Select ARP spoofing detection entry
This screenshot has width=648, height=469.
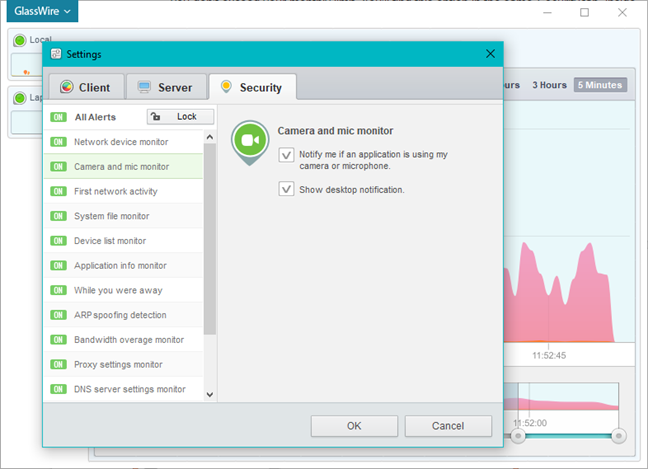[124, 315]
